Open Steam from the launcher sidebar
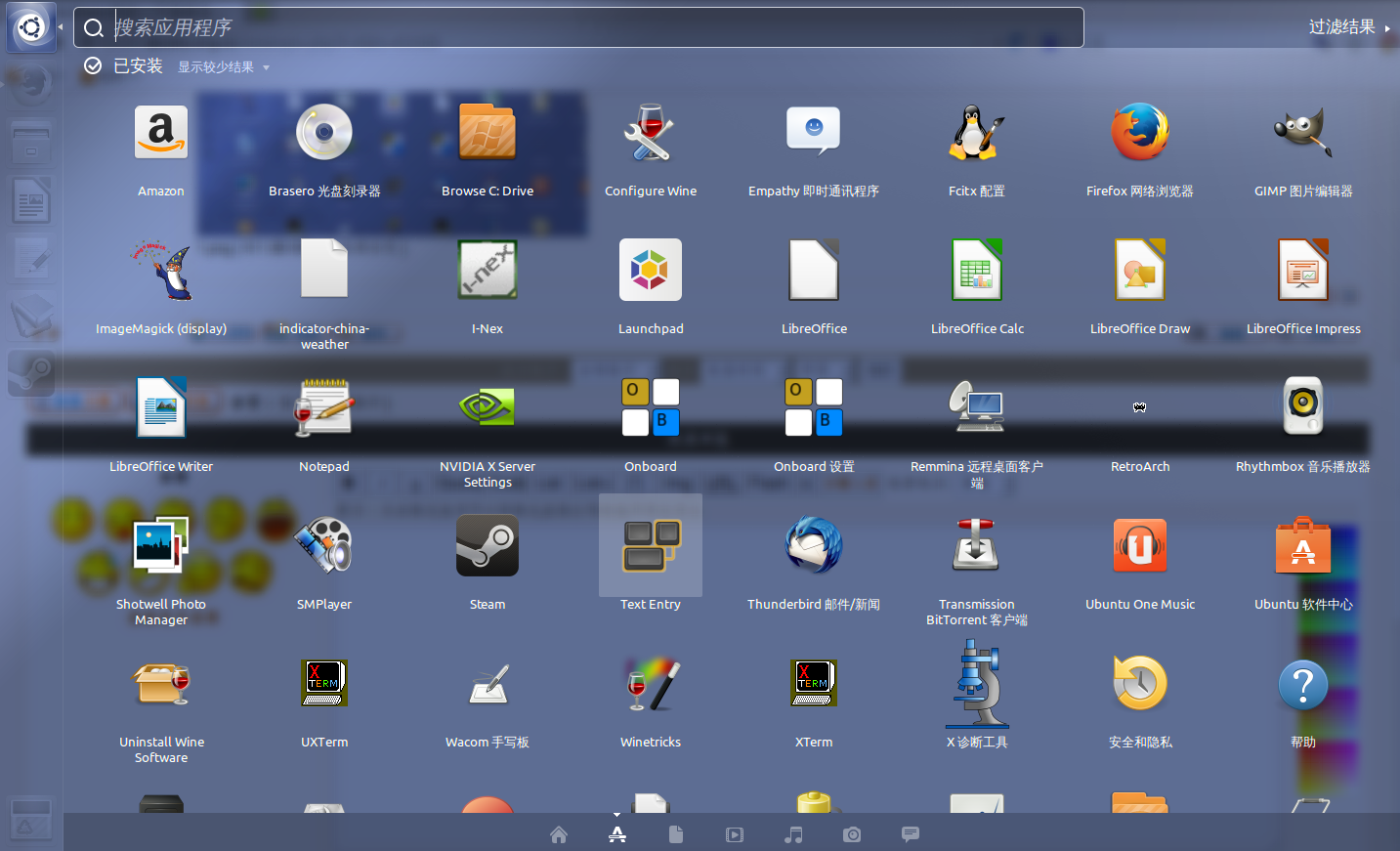Screen dimensions: 1400x851 pyautogui.click(x=31, y=372)
